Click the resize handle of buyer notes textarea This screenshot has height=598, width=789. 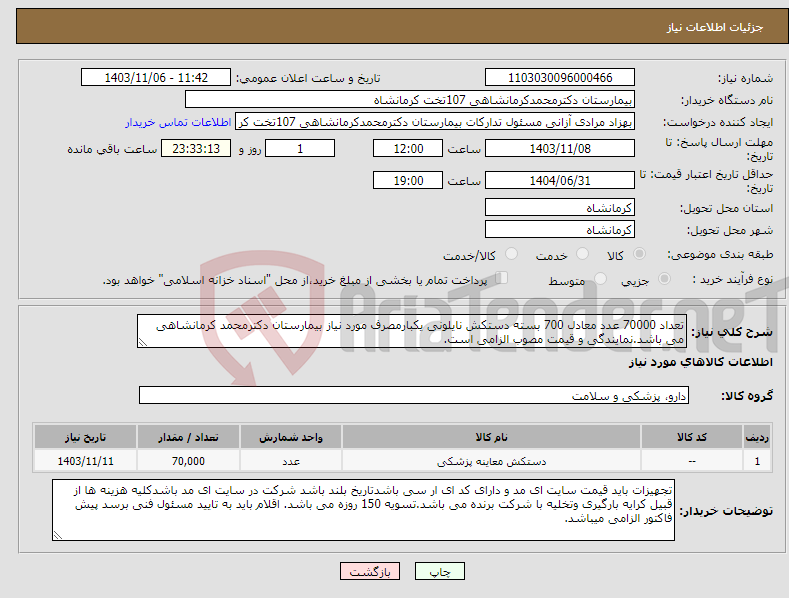point(57,535)
